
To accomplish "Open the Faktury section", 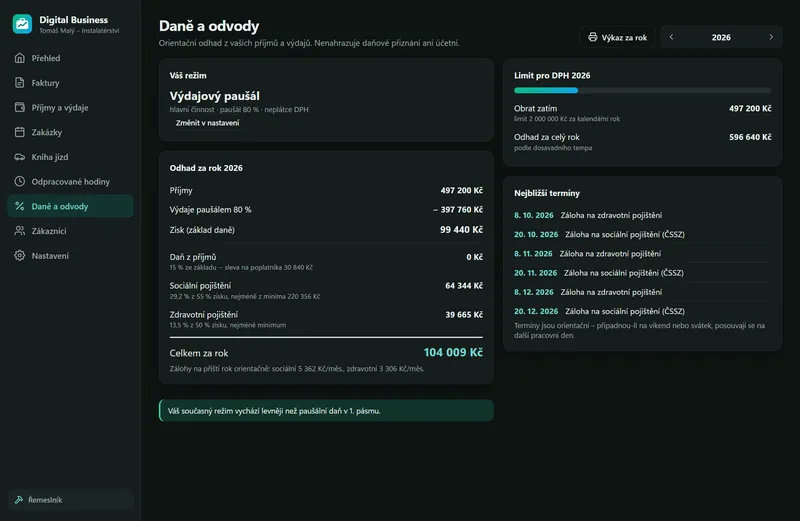I will 70,83.
